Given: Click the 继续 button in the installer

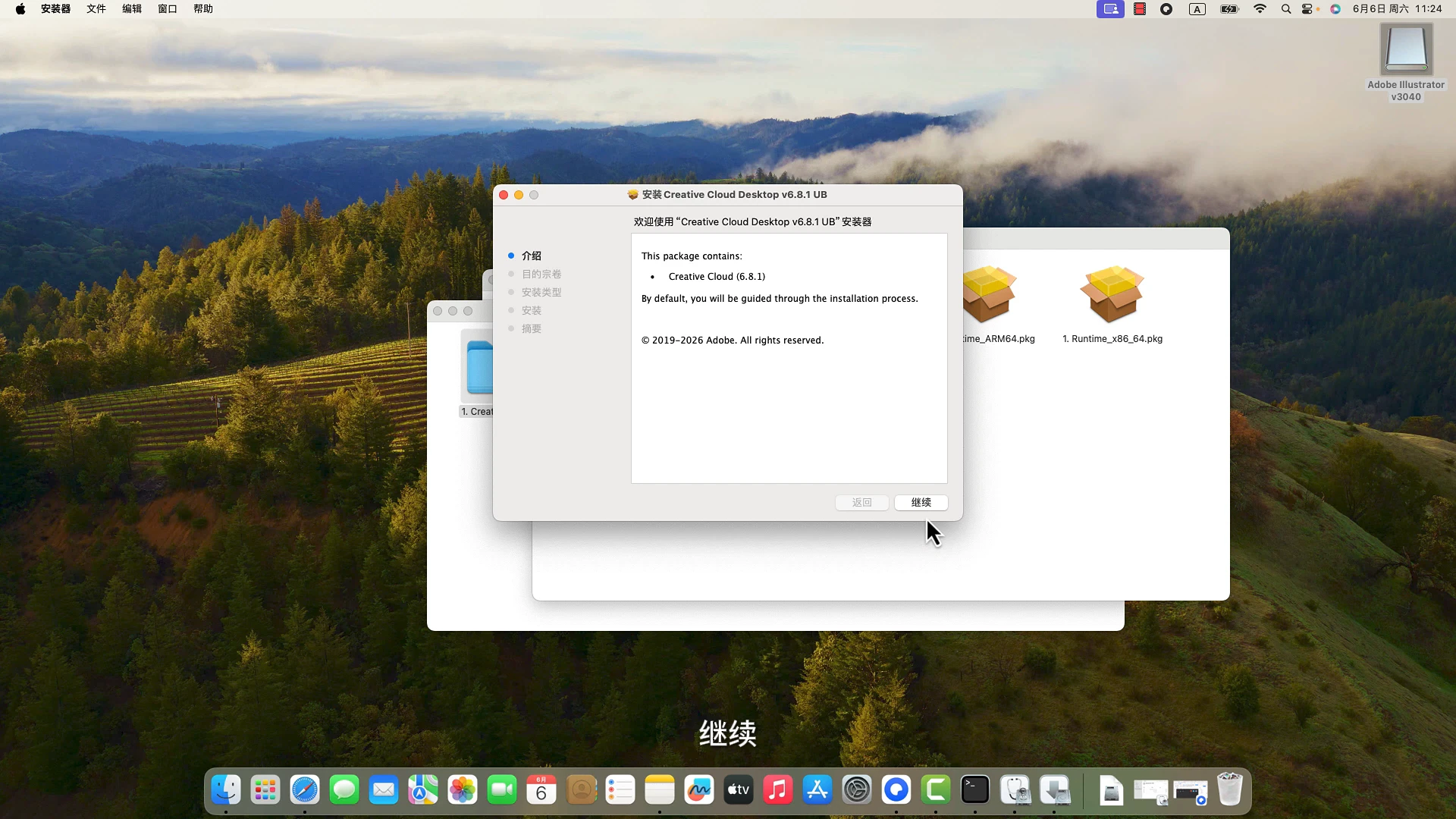Looking at the screenshot, I should coord(921,502).
